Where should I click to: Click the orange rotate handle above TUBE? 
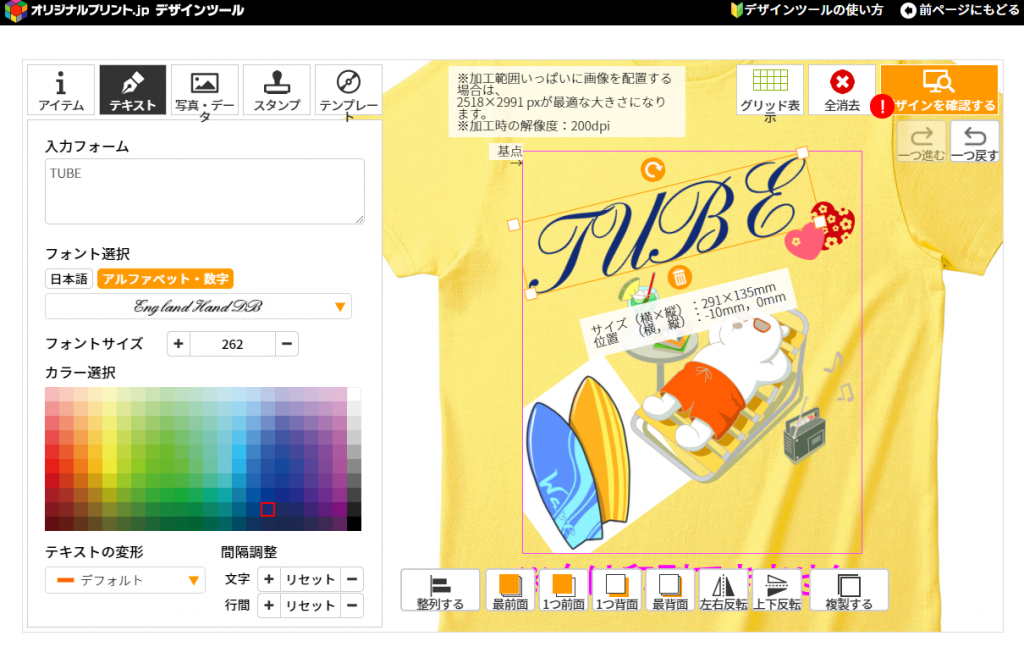click(x=652, y=170)
